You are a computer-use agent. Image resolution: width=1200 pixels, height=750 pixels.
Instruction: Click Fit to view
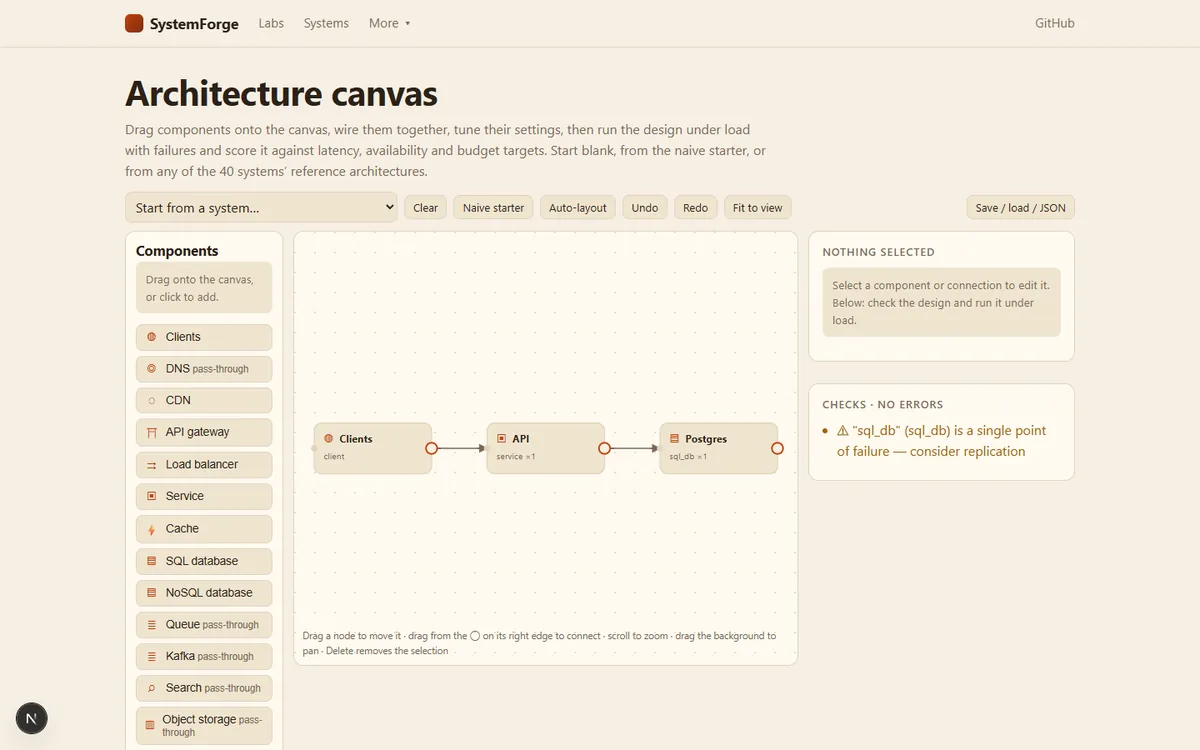(758, 207)
